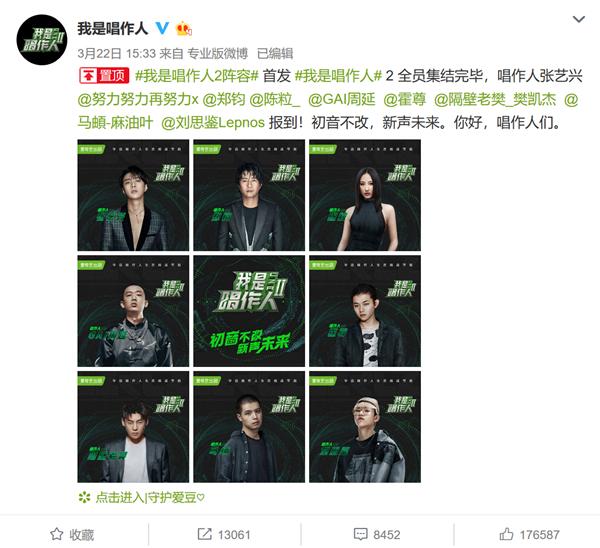
Task: Click the green flower icon before 点击进入
Action: (x=84, y=497)
